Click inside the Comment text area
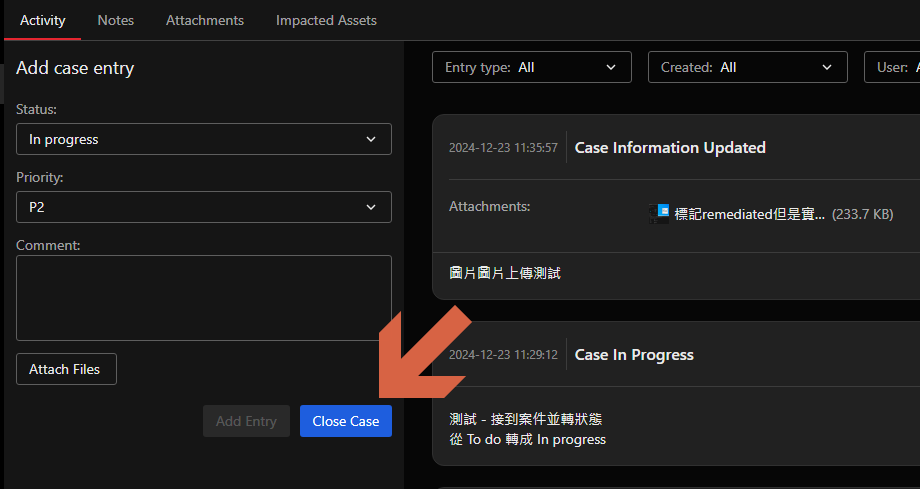The image size is (920, 489). 203,297
